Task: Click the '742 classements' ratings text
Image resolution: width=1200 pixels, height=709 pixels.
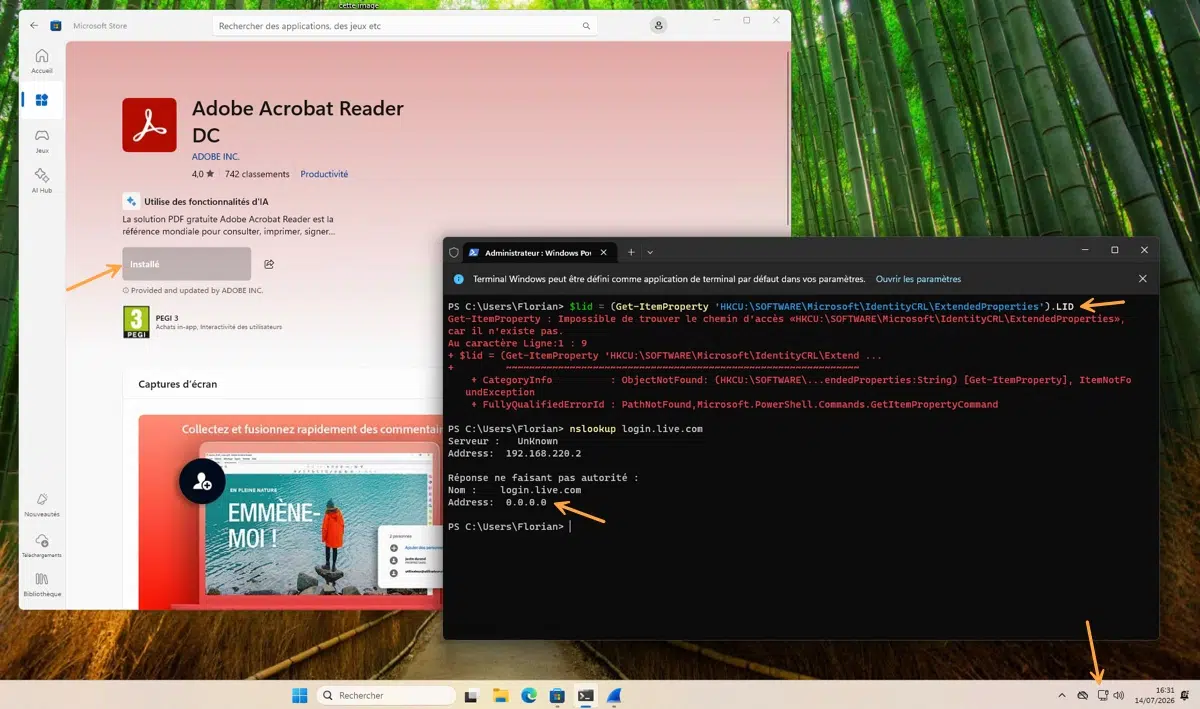Action: 257,174
